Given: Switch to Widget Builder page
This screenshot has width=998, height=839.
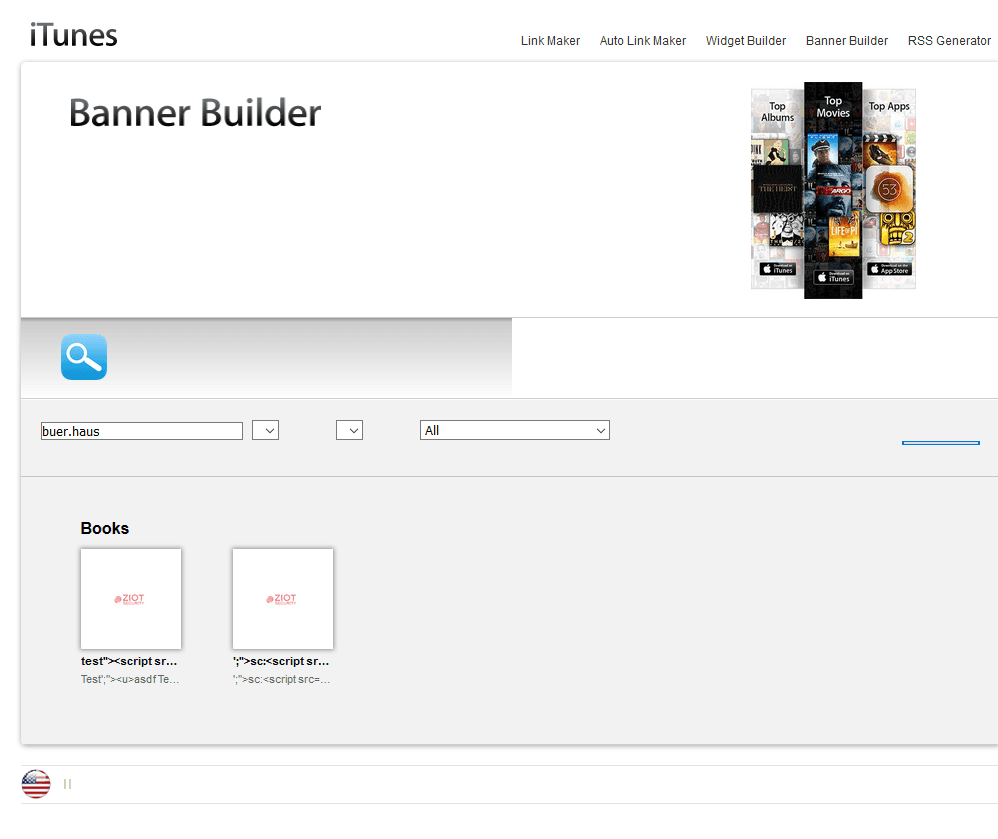Looking at the screenshot, I should click(x=746, y=41).
